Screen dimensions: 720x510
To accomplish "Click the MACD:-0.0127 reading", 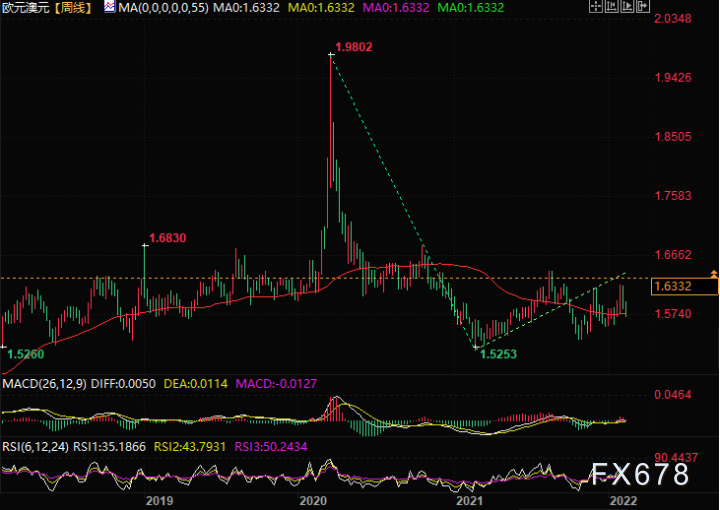I will [276, 384].
